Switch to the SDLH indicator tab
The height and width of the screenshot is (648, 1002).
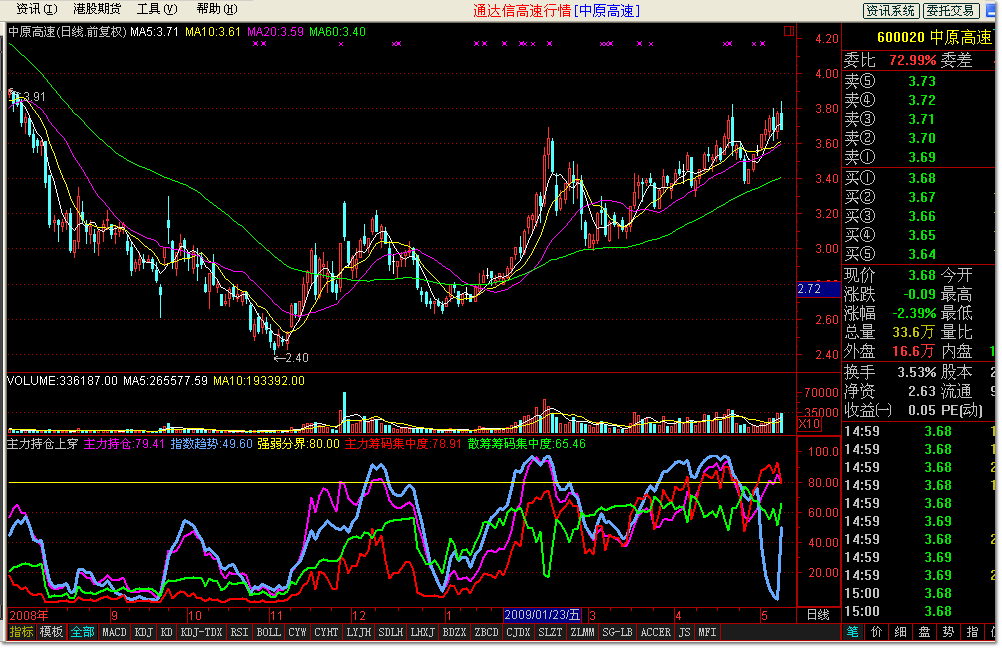click(x=391, y=632)
